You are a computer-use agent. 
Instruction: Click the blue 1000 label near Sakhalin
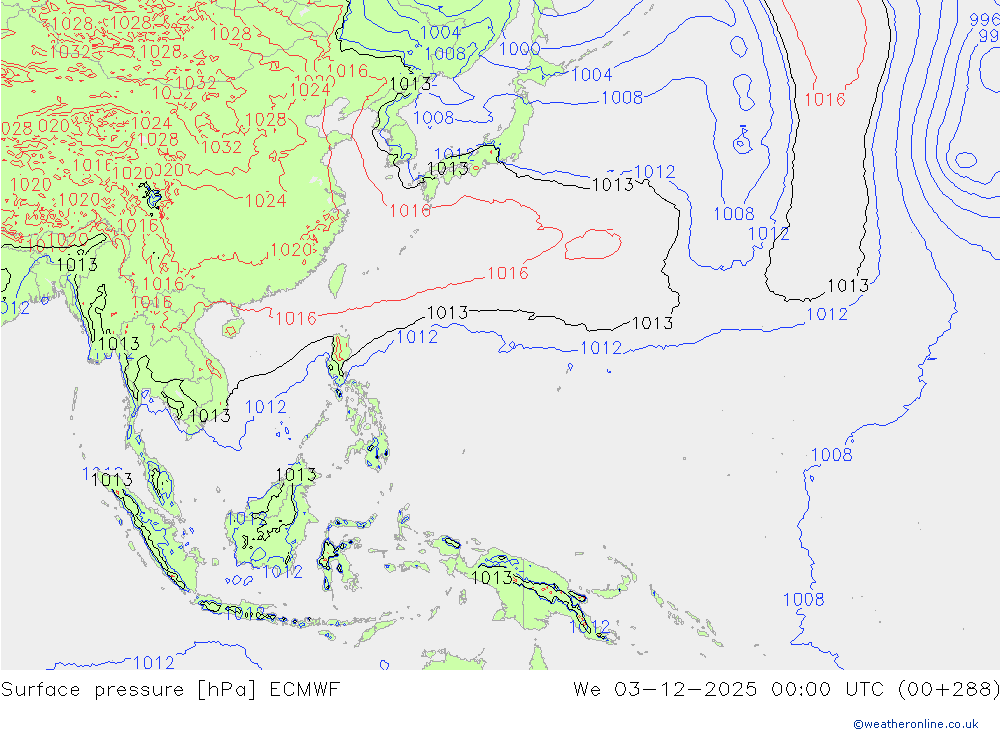click(519, 49)
